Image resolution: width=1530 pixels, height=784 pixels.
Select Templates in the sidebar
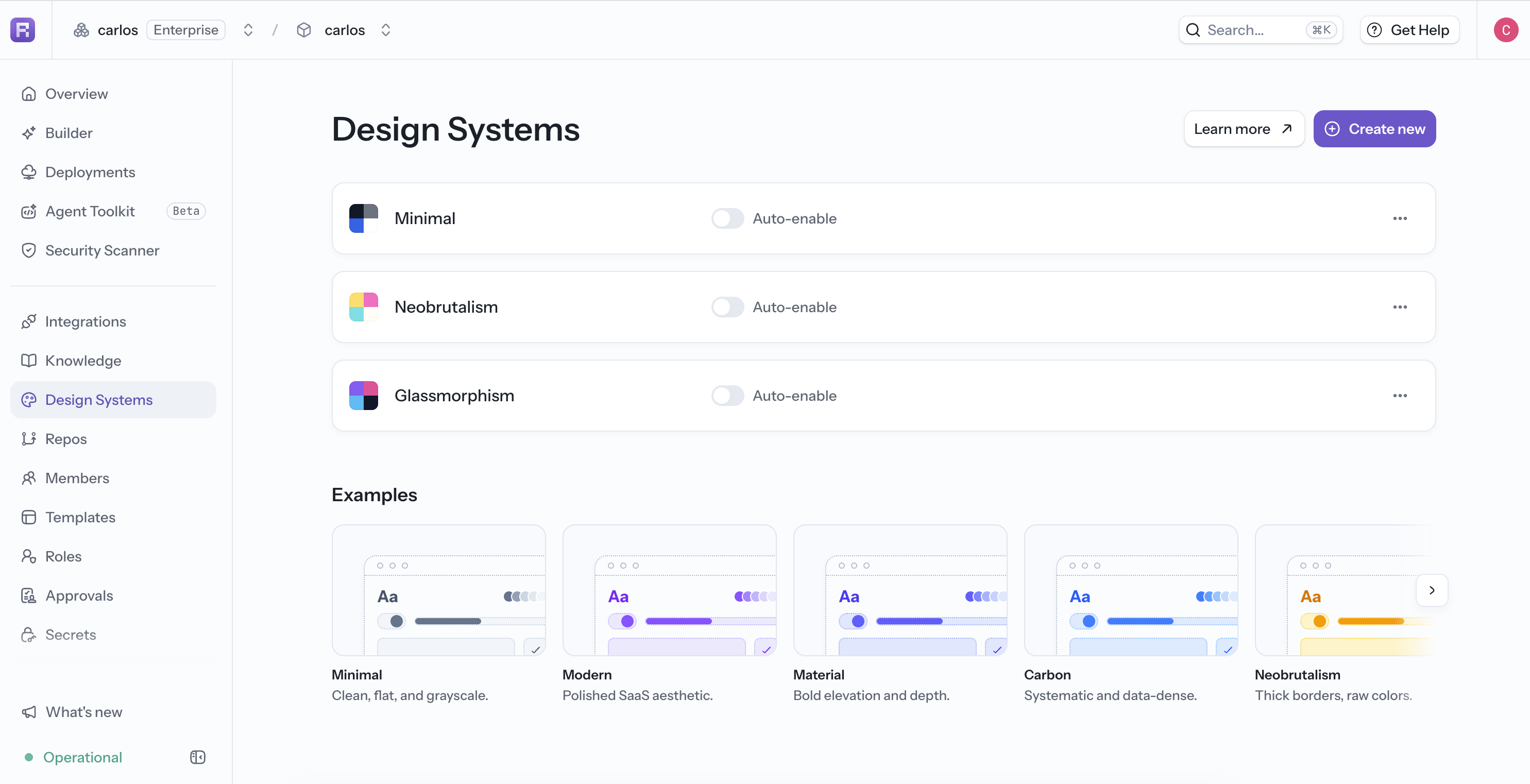pyautogui.click(x=113, y=517)
